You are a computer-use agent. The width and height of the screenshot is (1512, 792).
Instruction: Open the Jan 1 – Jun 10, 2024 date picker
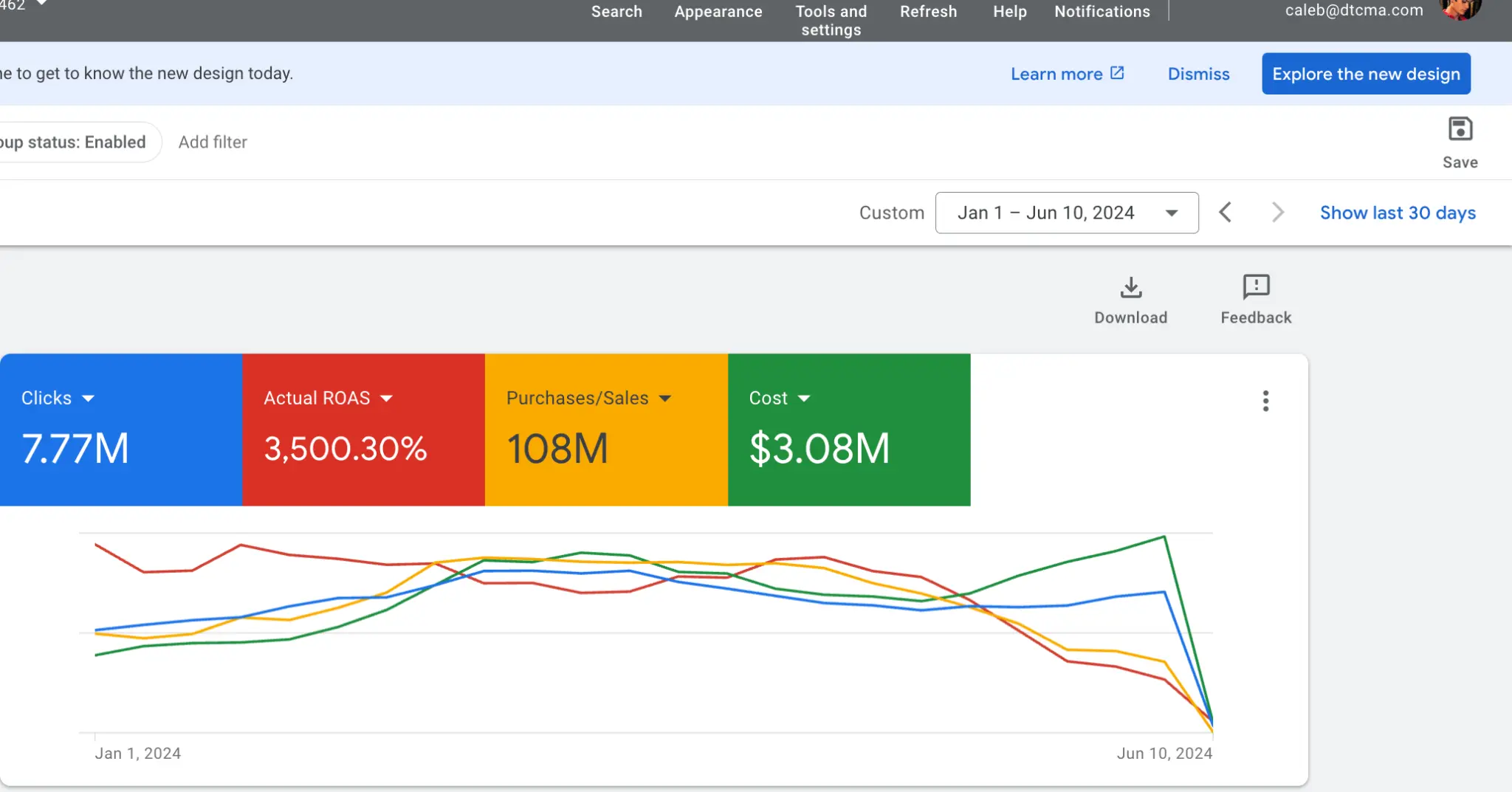(1066, 213)
